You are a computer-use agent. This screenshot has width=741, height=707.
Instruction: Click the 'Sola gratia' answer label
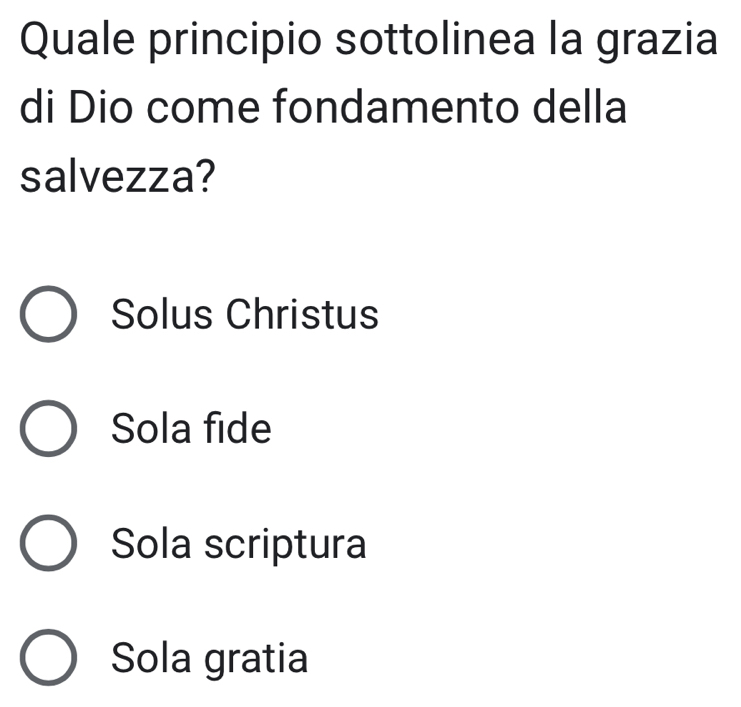(x=210, y=659)
